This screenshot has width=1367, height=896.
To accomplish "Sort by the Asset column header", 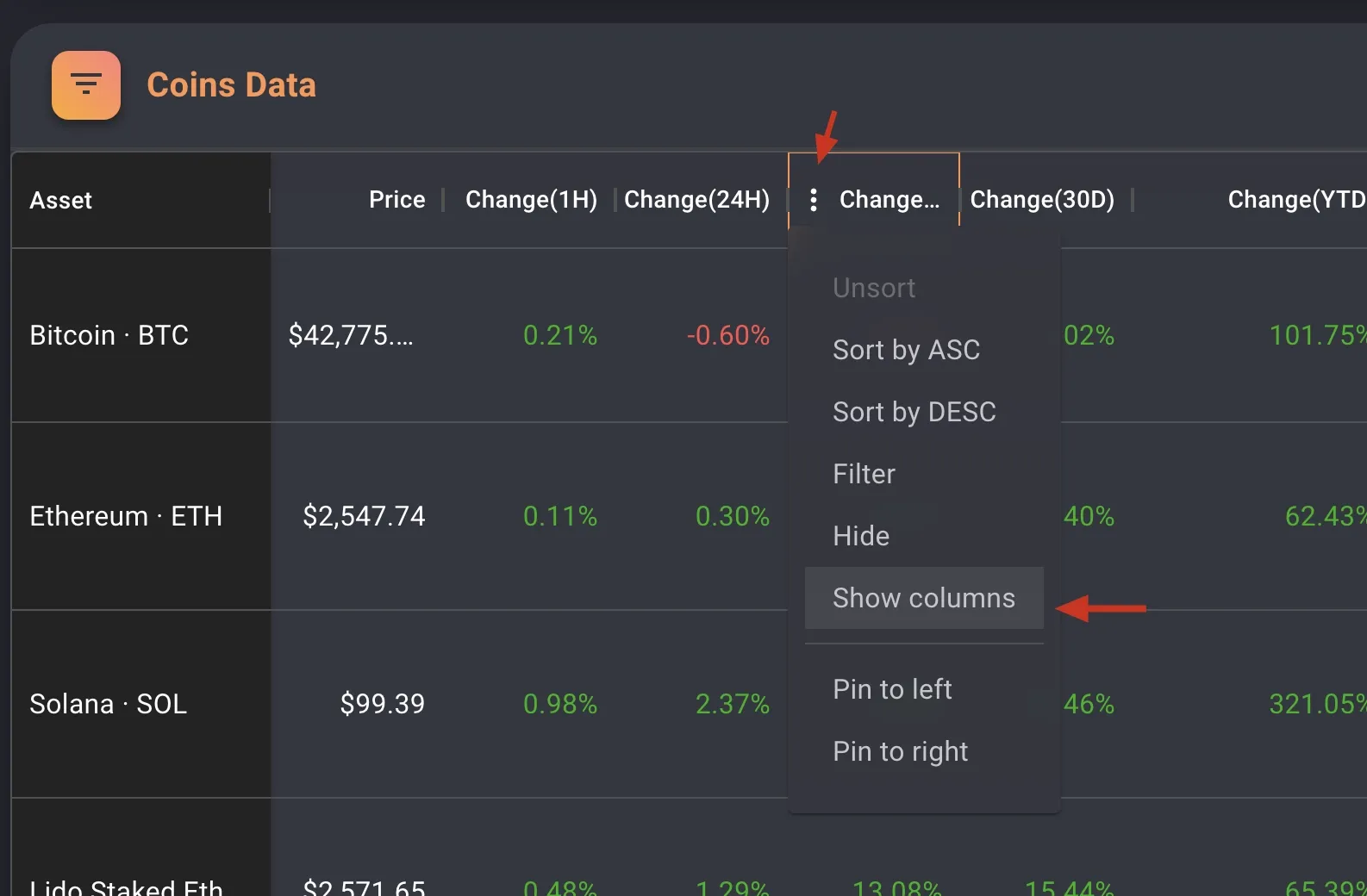I will (x=60, y=200).
